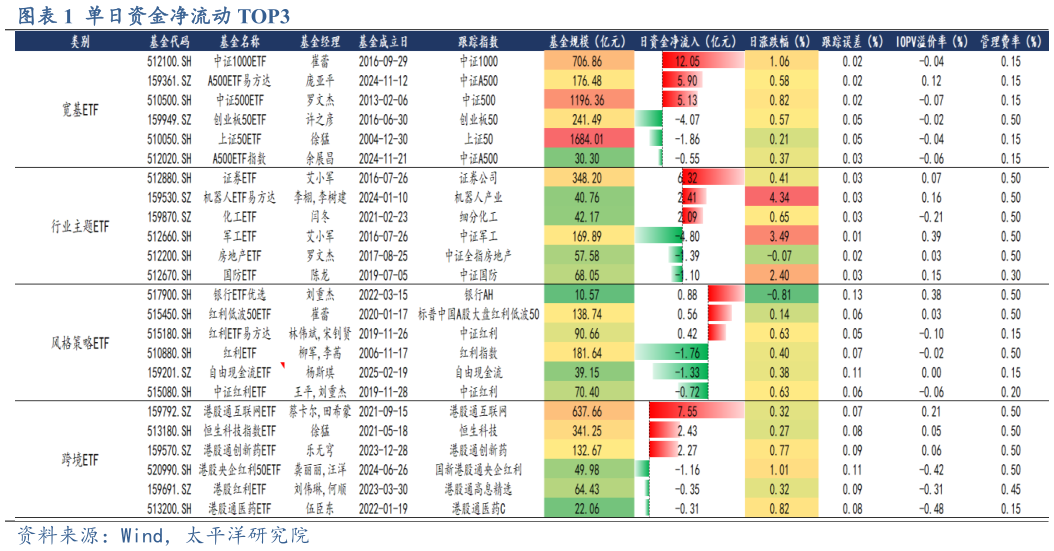Click the fund name 恒生科技指数ETF
The height and width of the screenshot is (551, 1054).
[x=239, y=431]
